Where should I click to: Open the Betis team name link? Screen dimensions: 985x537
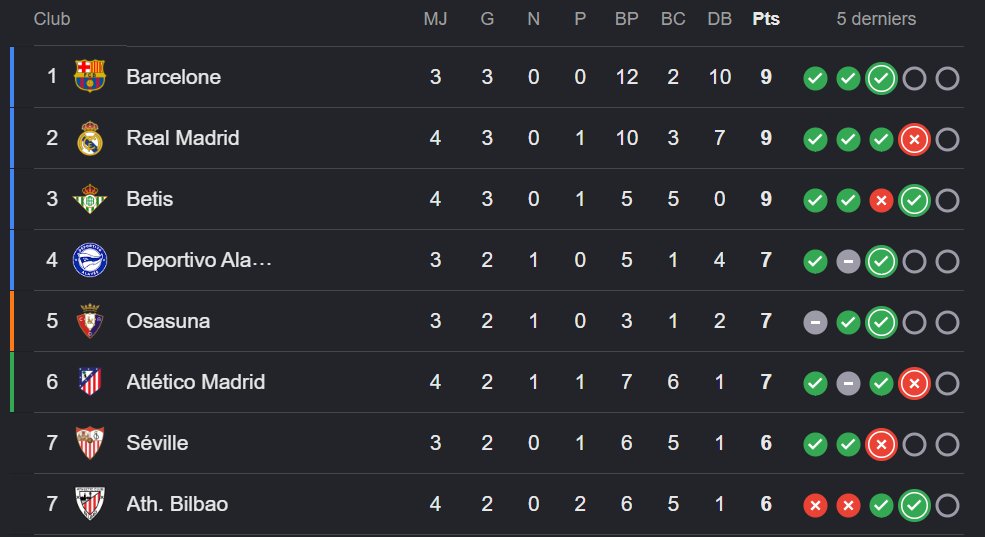click(x=150, y=198)
